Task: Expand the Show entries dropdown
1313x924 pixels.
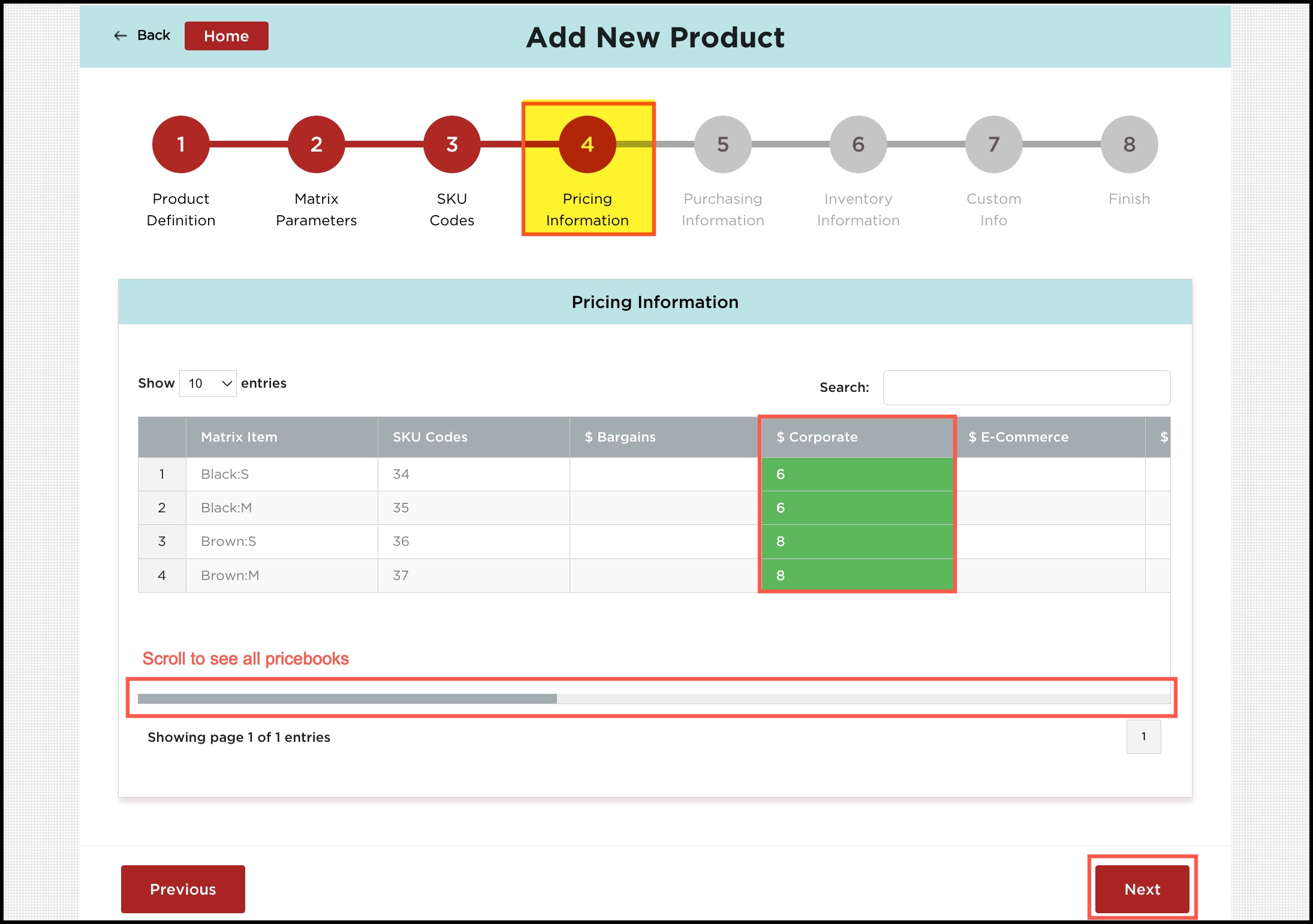Action: pyautogui.click(x=207, y=384)
